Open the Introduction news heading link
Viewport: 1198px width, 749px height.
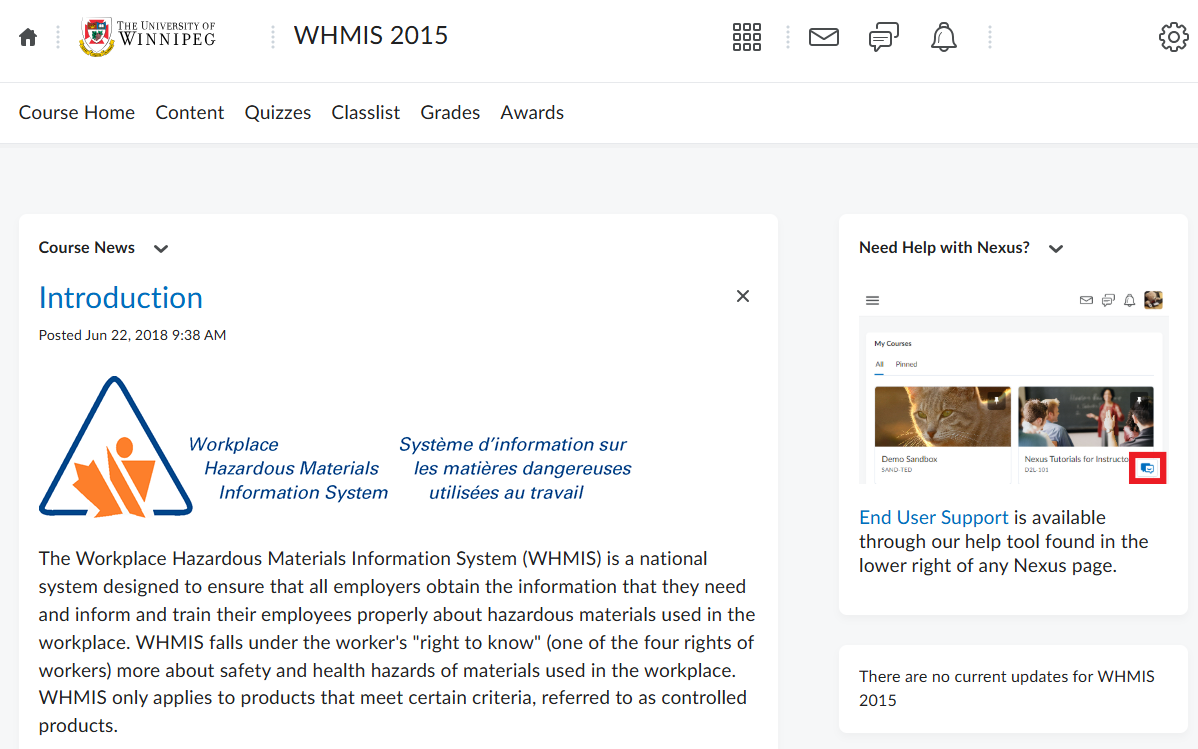121,297
